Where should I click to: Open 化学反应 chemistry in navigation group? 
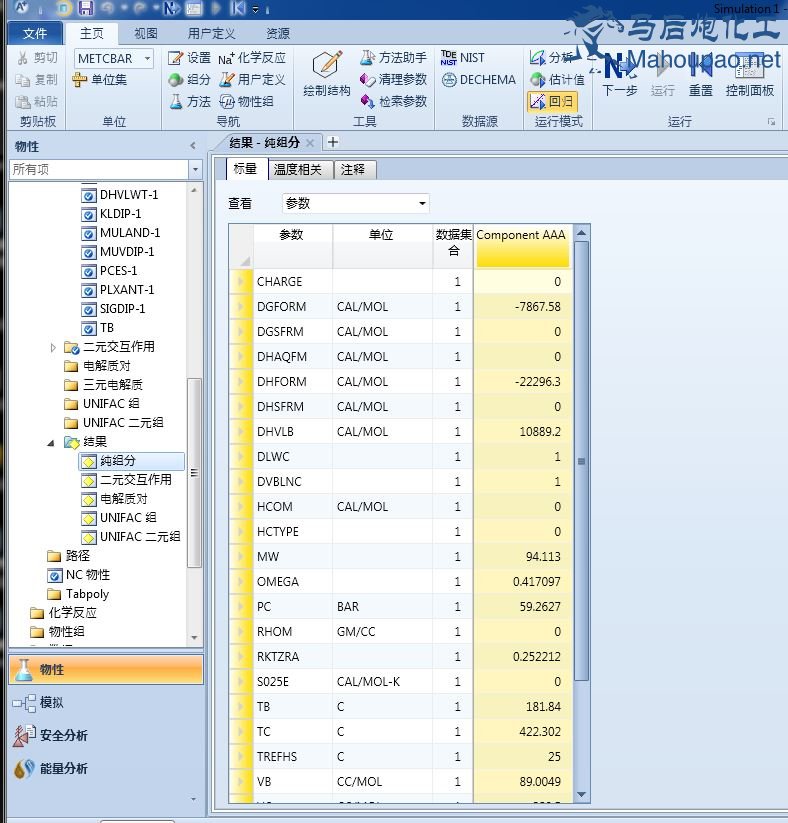click(x=252, y=58)
